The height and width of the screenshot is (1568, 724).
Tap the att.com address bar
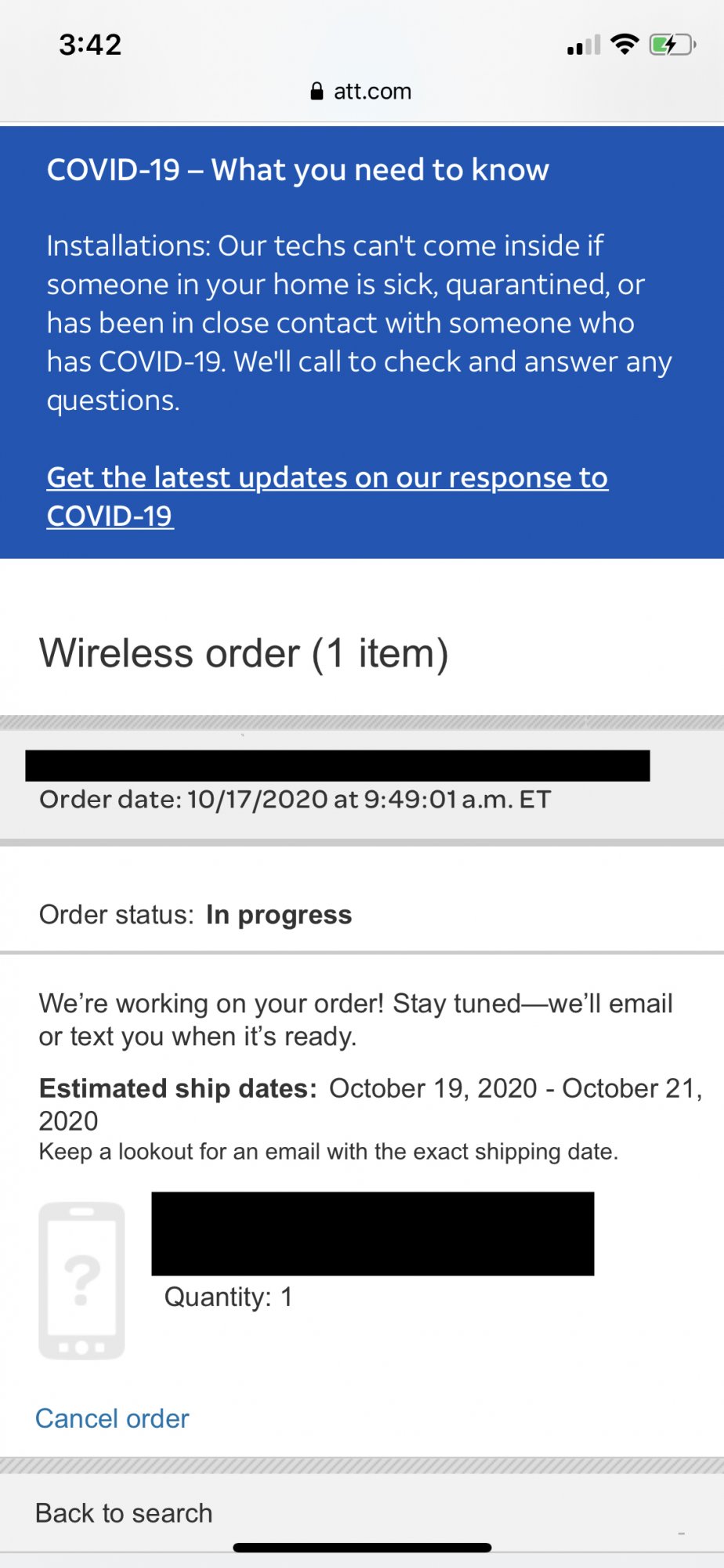361,91
